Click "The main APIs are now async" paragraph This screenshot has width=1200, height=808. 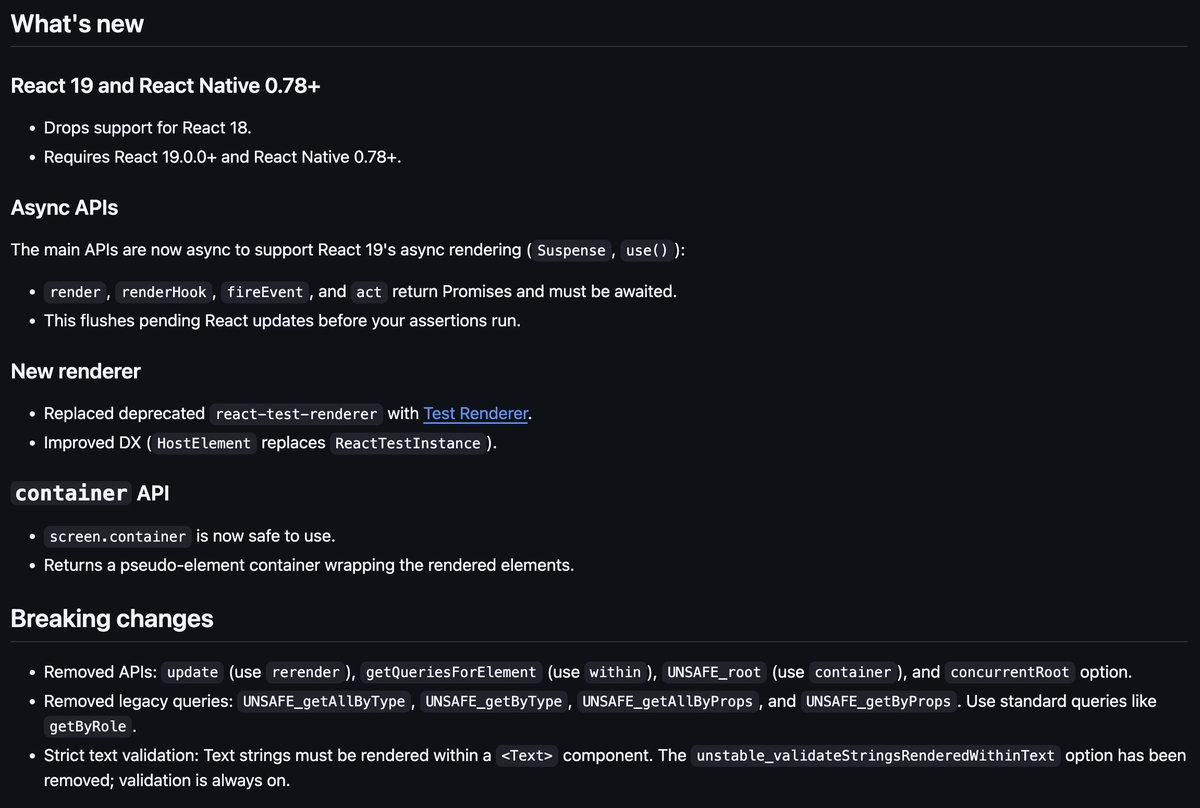click(348, 249)
